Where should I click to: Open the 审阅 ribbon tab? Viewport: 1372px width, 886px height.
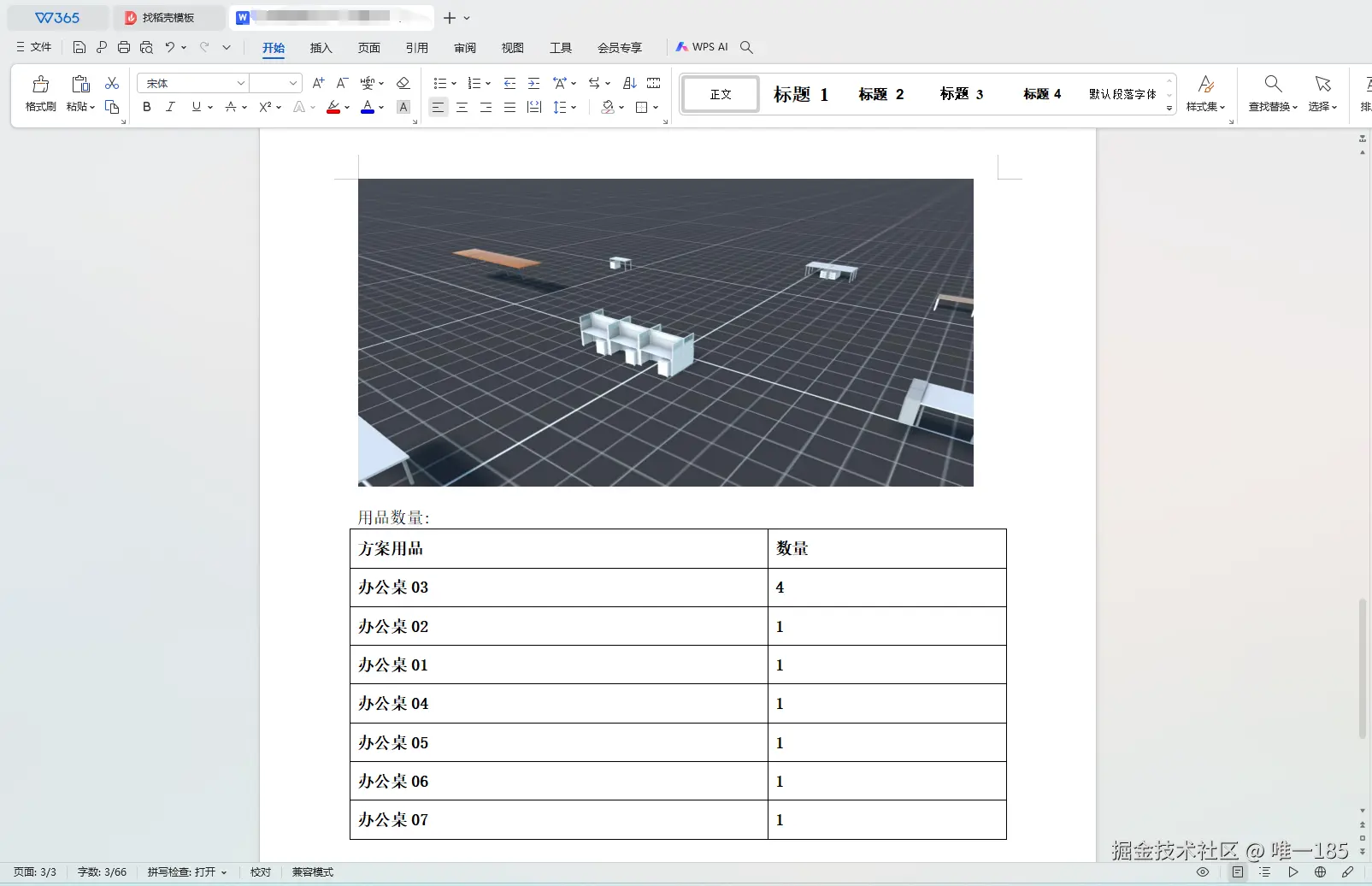(464, 48)
